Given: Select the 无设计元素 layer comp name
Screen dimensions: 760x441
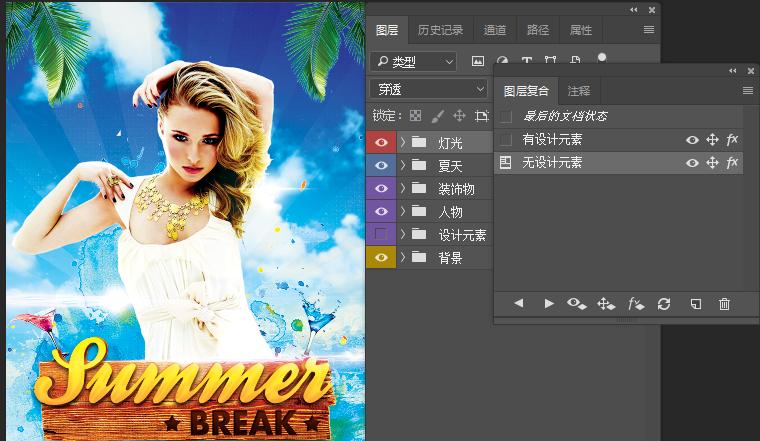Looking at the screenshot, I should tap(552, 162).
